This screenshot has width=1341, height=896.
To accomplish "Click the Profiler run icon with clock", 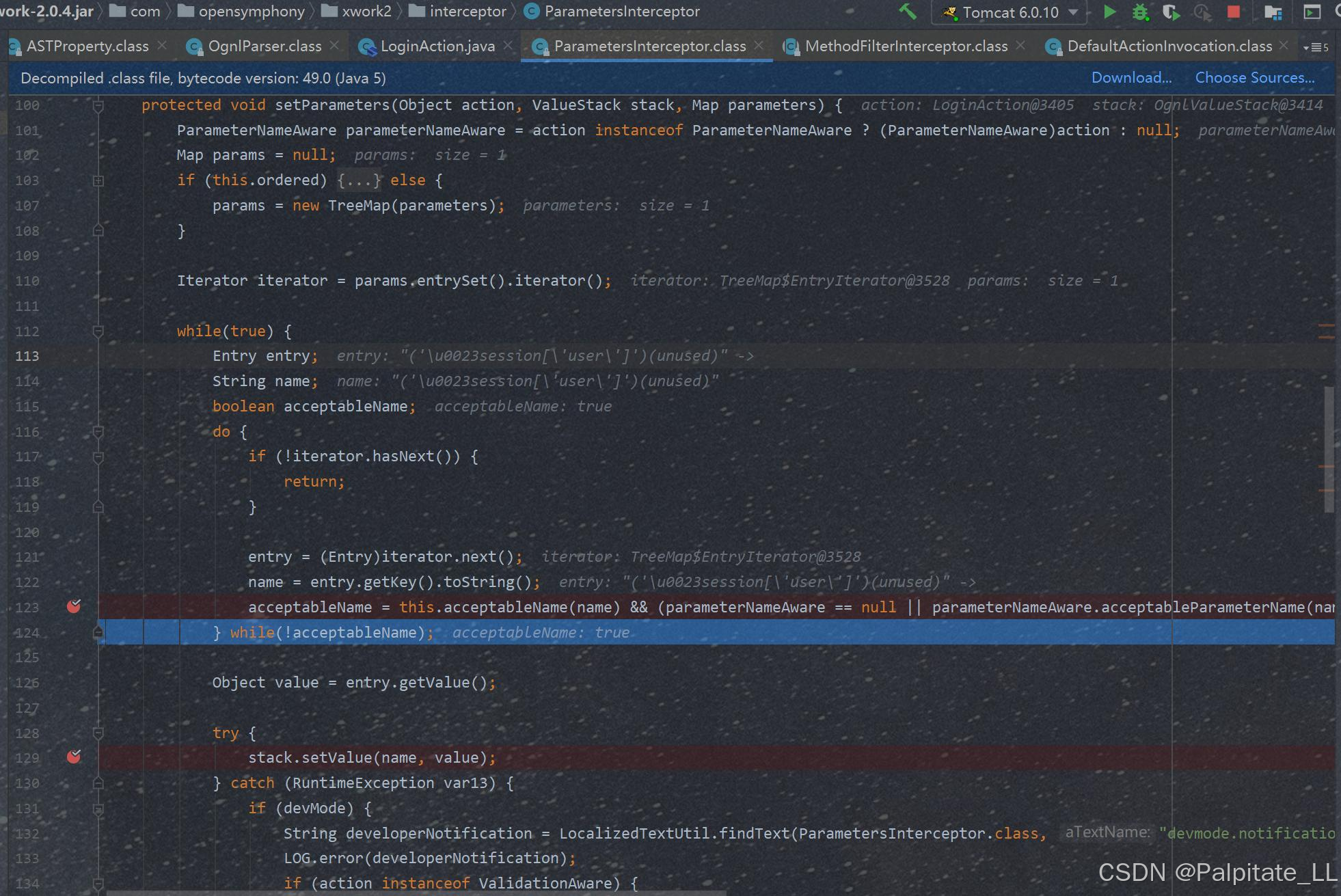I will tap(1202, 12).
